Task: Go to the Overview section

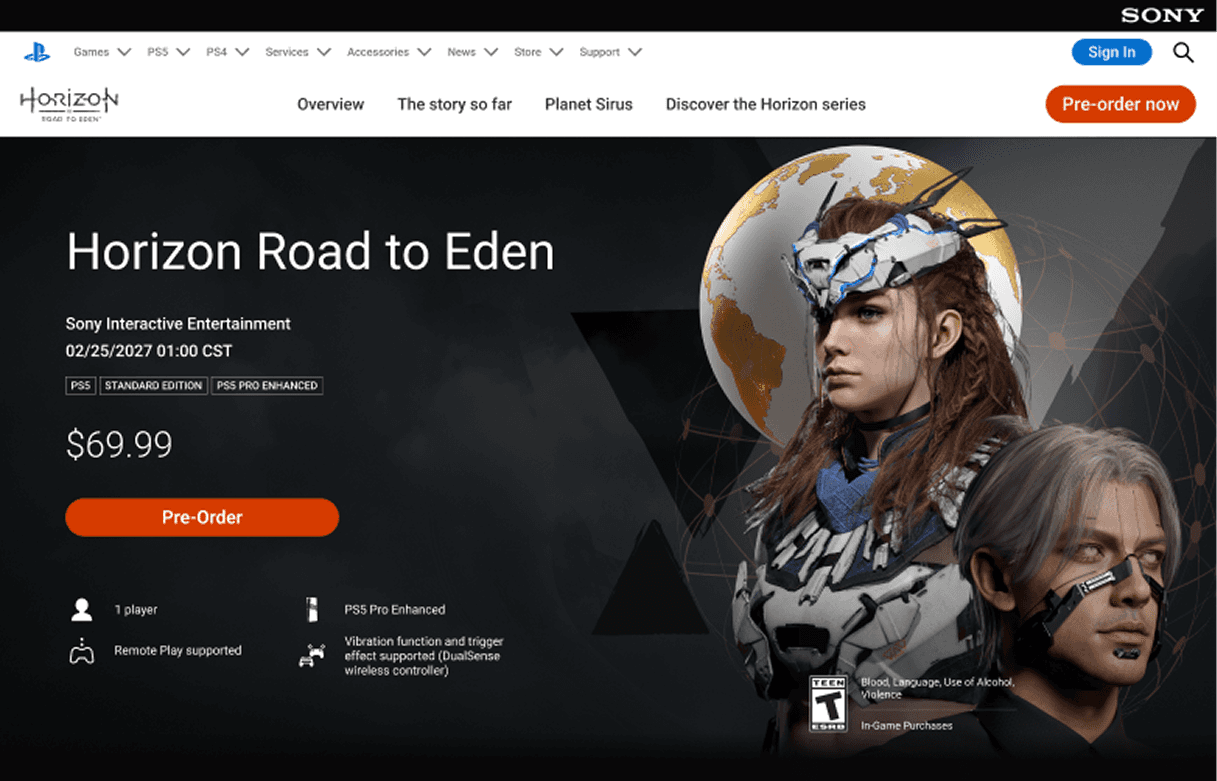Action: tap(331, 104)
